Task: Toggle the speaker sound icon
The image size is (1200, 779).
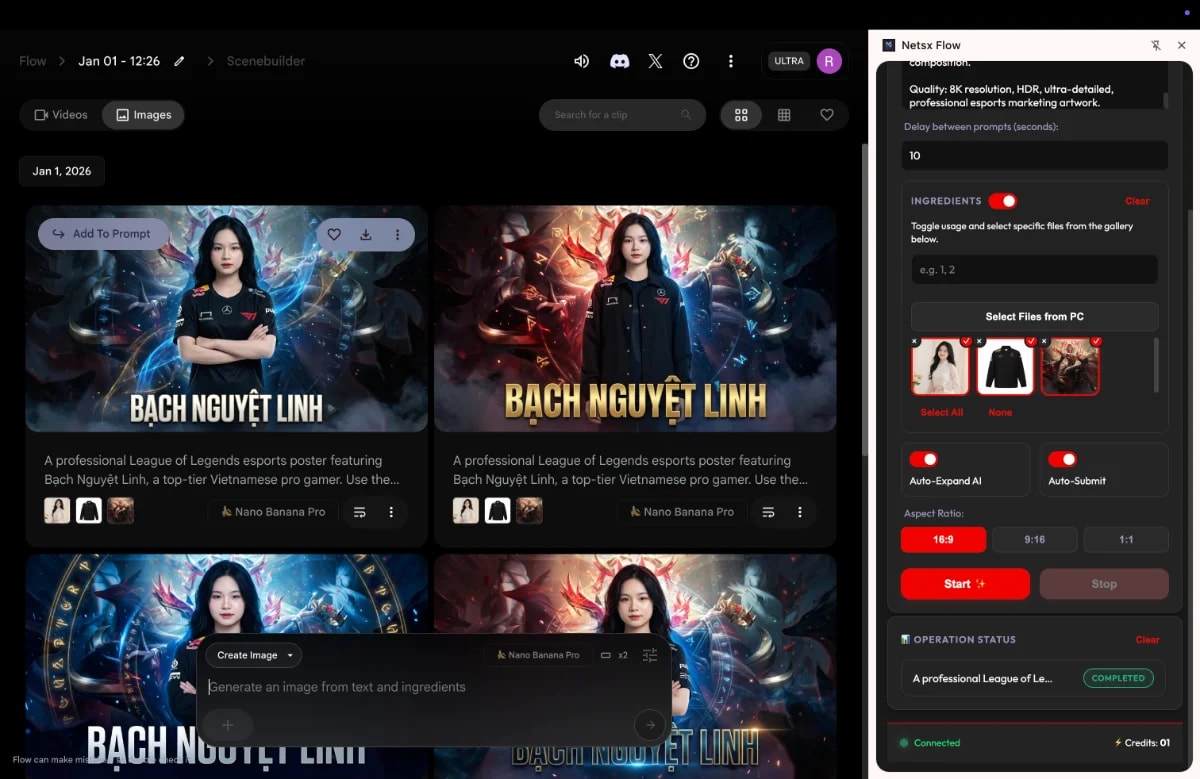Action: (x=582, y=61)
